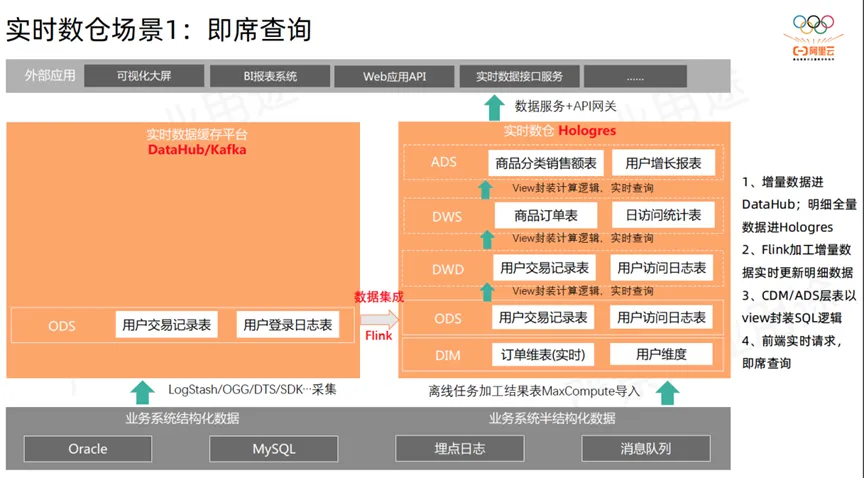Click note 2 about Flink加工增量数据
This screenshot has height=478, width=864.
[x=797, y=261]
